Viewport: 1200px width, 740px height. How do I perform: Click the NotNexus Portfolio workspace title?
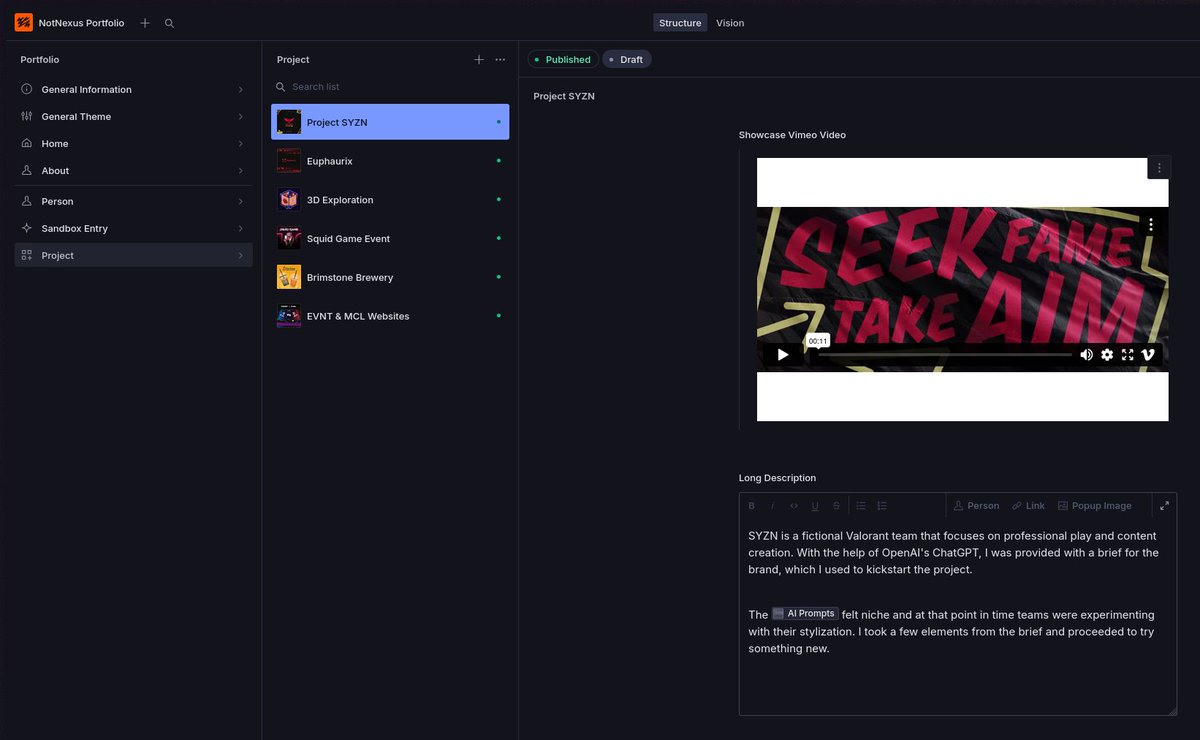pyautogui.click(x=81, y=23)
